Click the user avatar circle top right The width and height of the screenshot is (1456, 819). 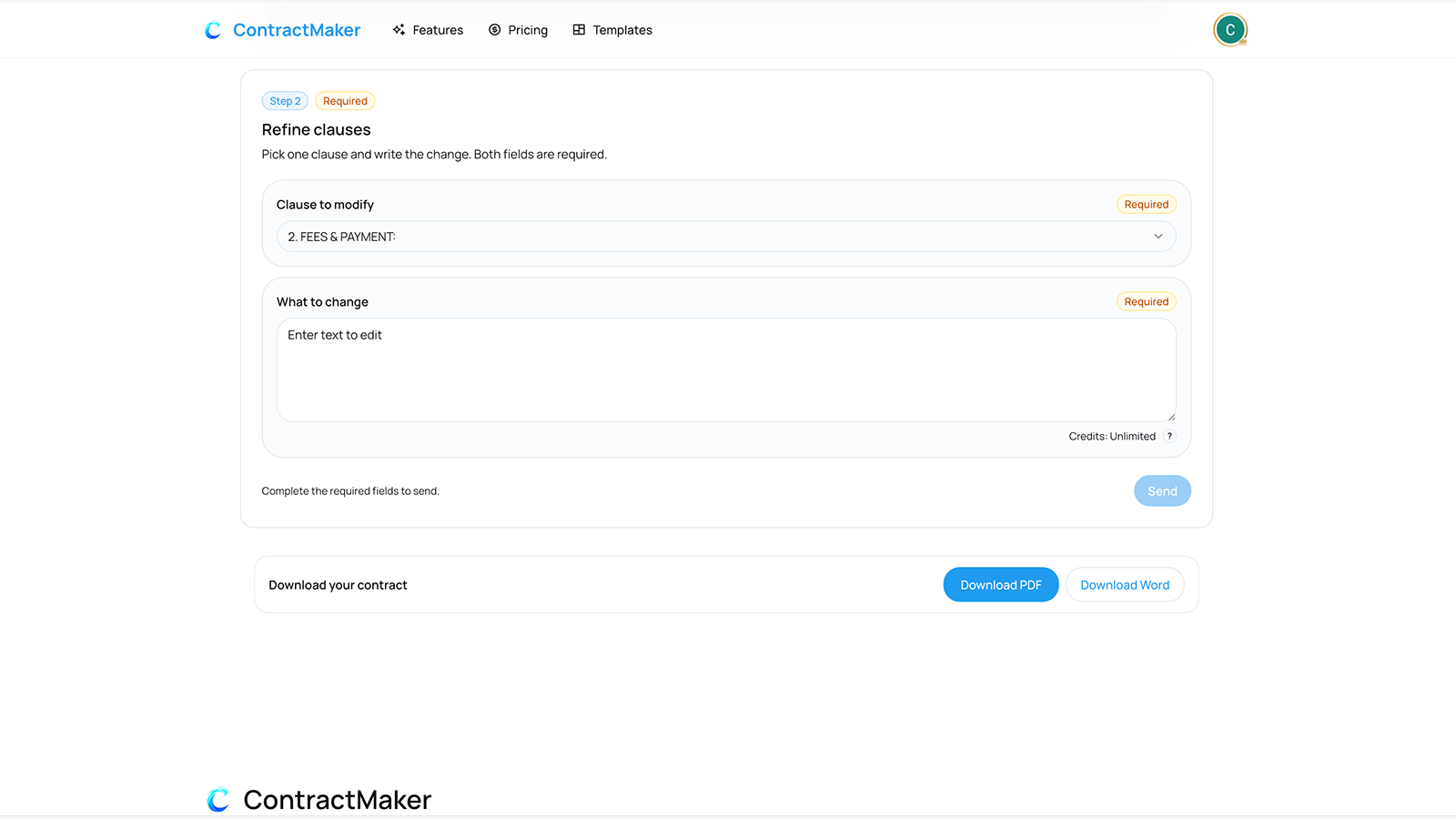coord(1230,29)
